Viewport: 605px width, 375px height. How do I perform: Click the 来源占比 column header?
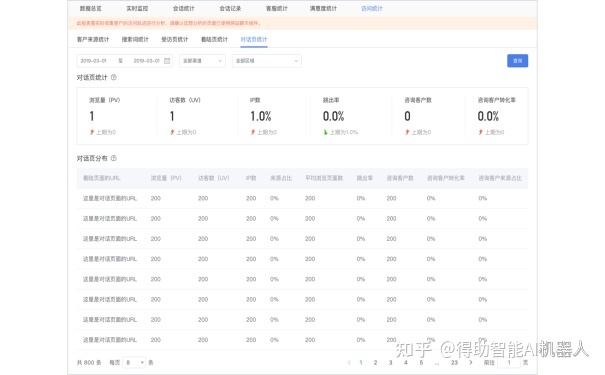281,178
